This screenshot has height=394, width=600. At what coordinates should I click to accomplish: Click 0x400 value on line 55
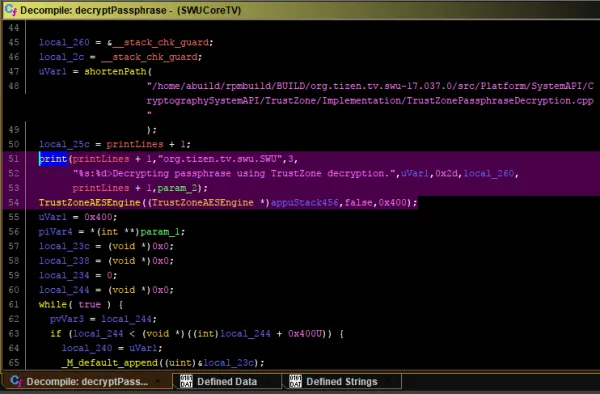98,217
